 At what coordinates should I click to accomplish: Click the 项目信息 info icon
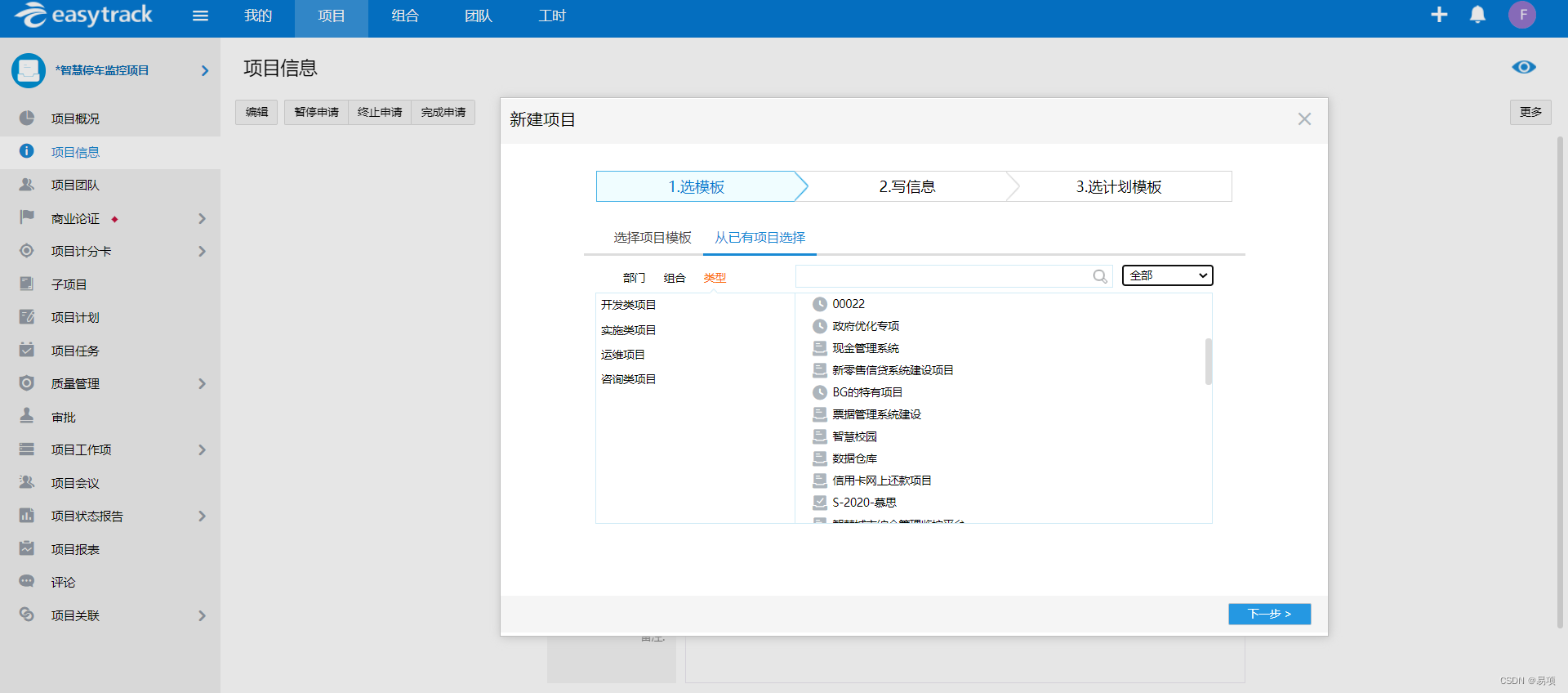(x=27, y=151)
